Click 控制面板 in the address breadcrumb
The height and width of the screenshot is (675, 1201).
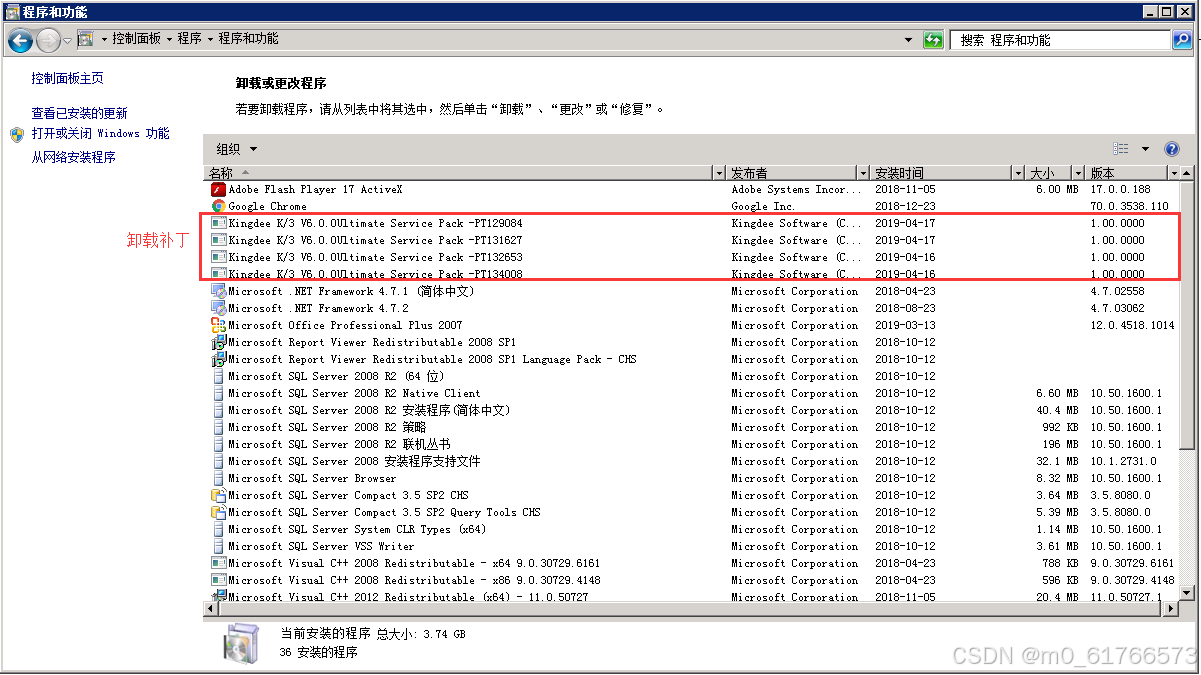(x=136, y=39)
